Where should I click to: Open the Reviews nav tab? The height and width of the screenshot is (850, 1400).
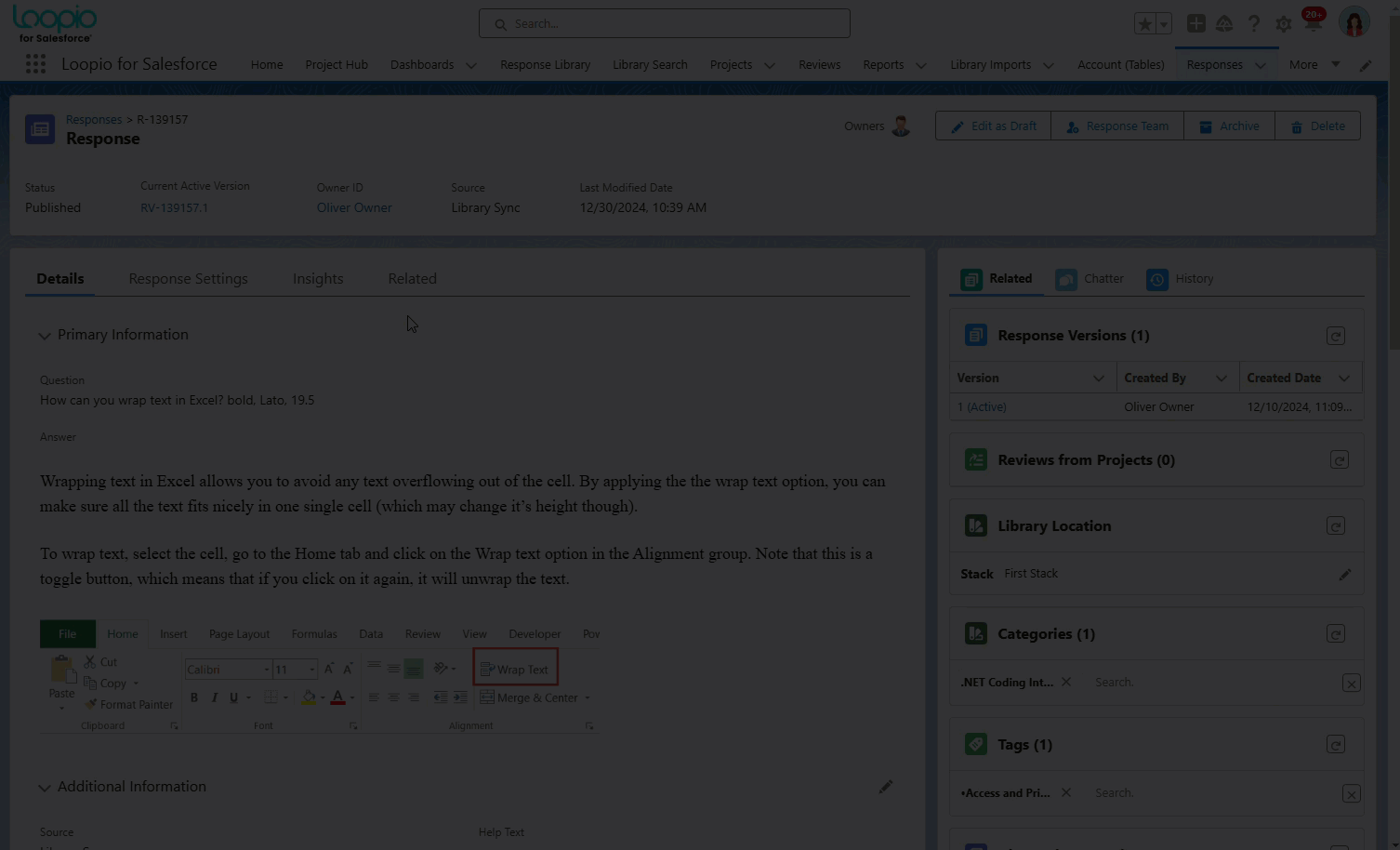click(x=819, y=64)
